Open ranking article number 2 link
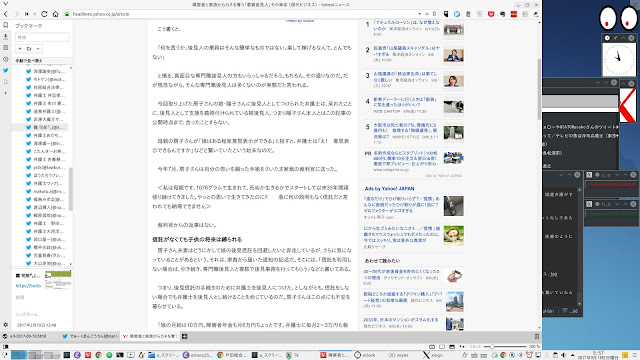 click(x=407, y=51)
